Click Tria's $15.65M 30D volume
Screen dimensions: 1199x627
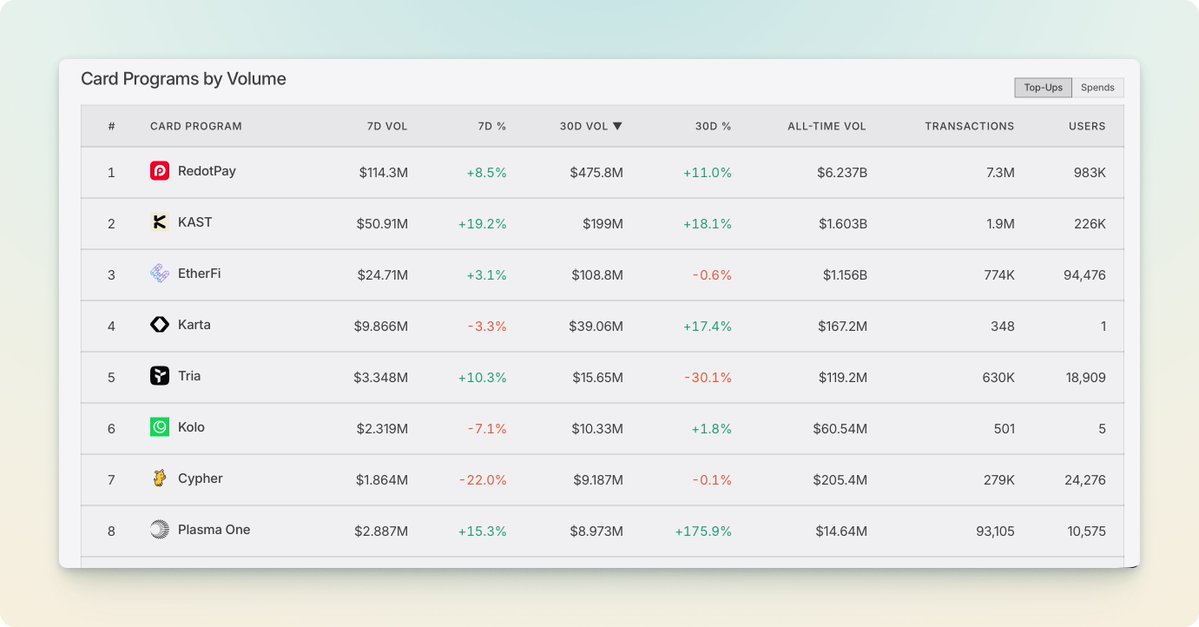click(x=598, y=378)
